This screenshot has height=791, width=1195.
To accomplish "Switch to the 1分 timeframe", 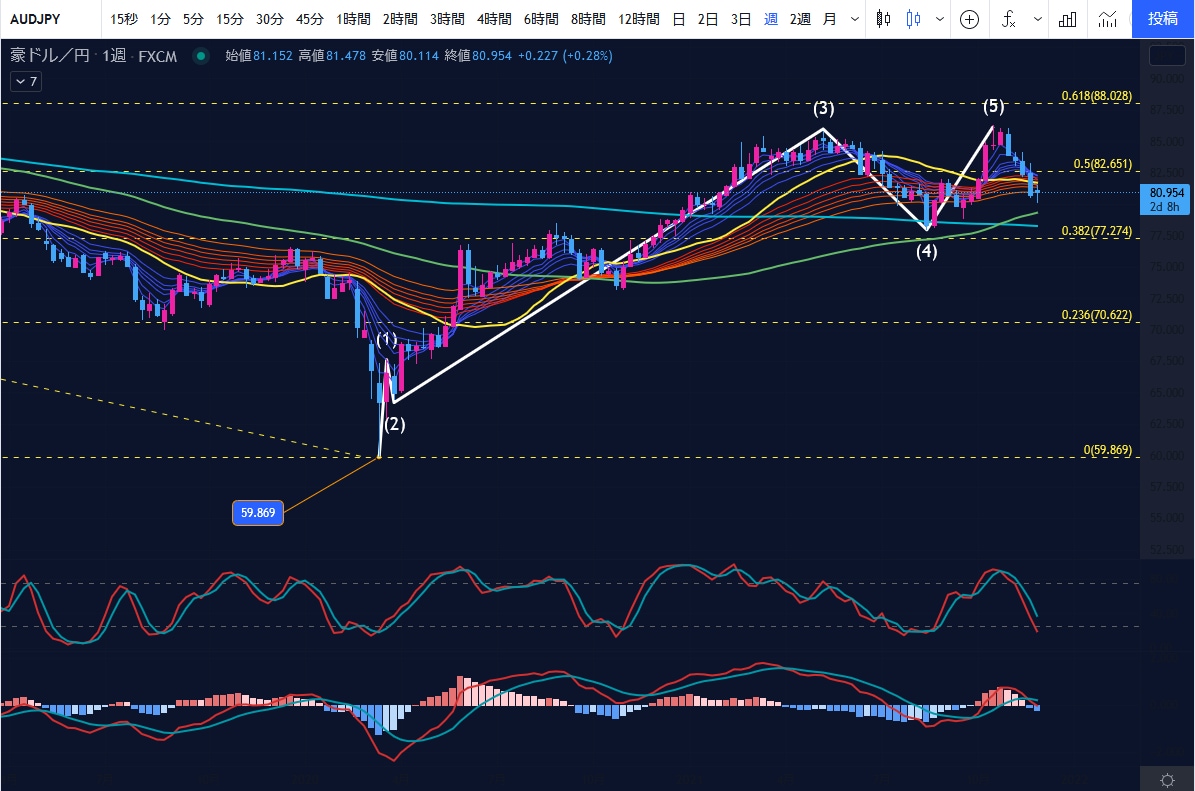I will coord(160,19).
